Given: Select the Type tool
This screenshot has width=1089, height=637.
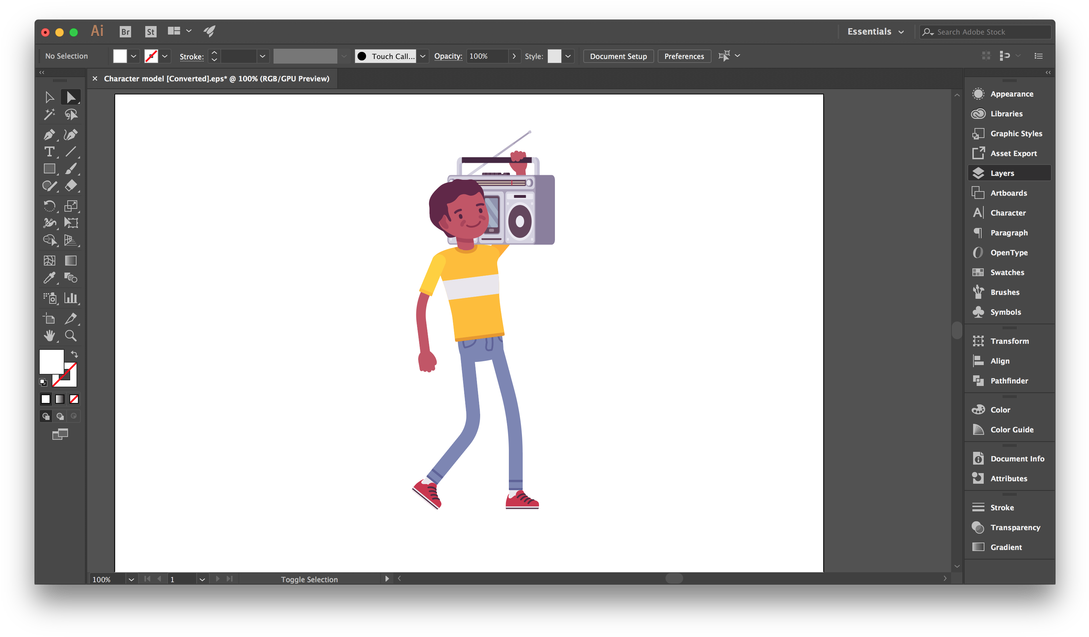Looking at the screenshot, I should pyautogui.click(x=49, y=152).
